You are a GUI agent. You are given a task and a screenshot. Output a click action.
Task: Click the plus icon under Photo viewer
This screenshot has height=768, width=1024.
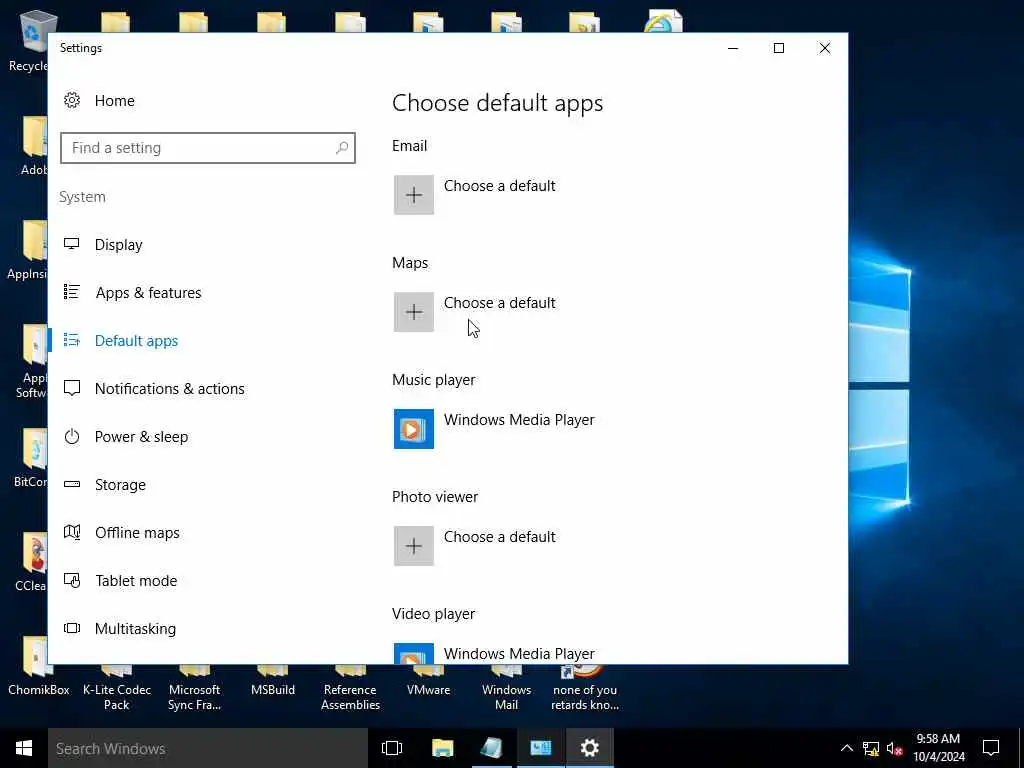click(414, 545)
